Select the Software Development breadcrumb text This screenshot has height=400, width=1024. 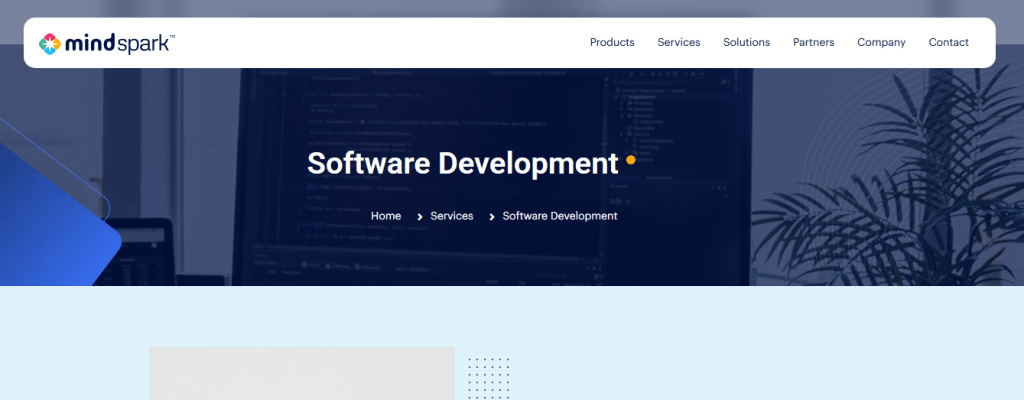(x=560, y=216)
